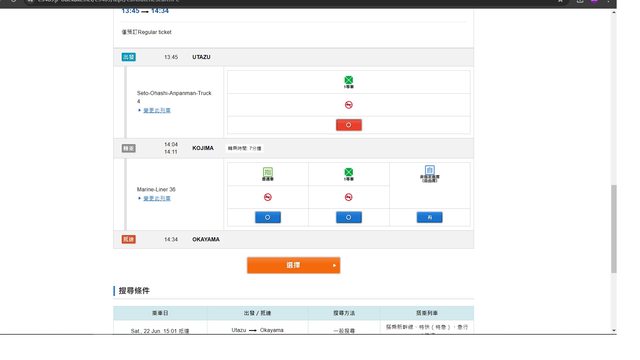640x360 pixels.
Task: Open the change-train link under Marine-Liner 36
Action: [x=157, y=198]
